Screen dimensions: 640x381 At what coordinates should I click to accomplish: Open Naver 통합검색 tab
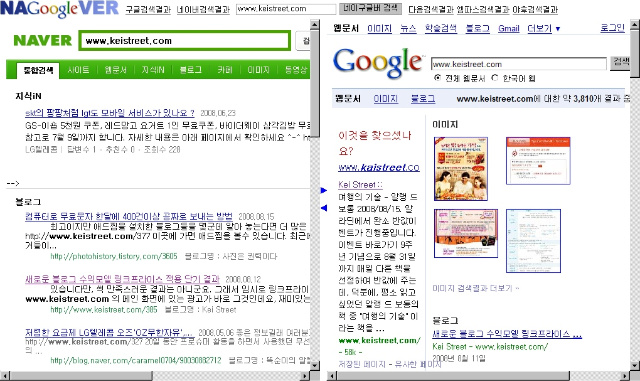[38, 70]
